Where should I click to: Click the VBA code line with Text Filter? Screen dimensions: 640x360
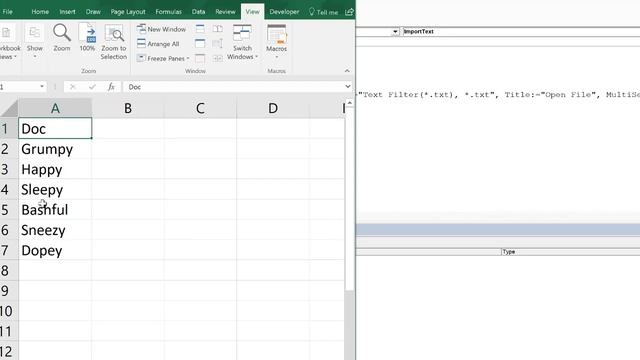pos(498,95)
